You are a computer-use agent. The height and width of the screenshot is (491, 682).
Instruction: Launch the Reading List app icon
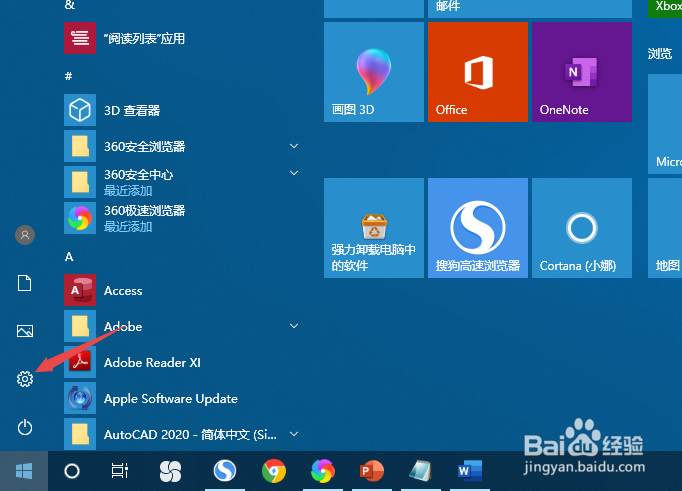[x=80, y=38]
